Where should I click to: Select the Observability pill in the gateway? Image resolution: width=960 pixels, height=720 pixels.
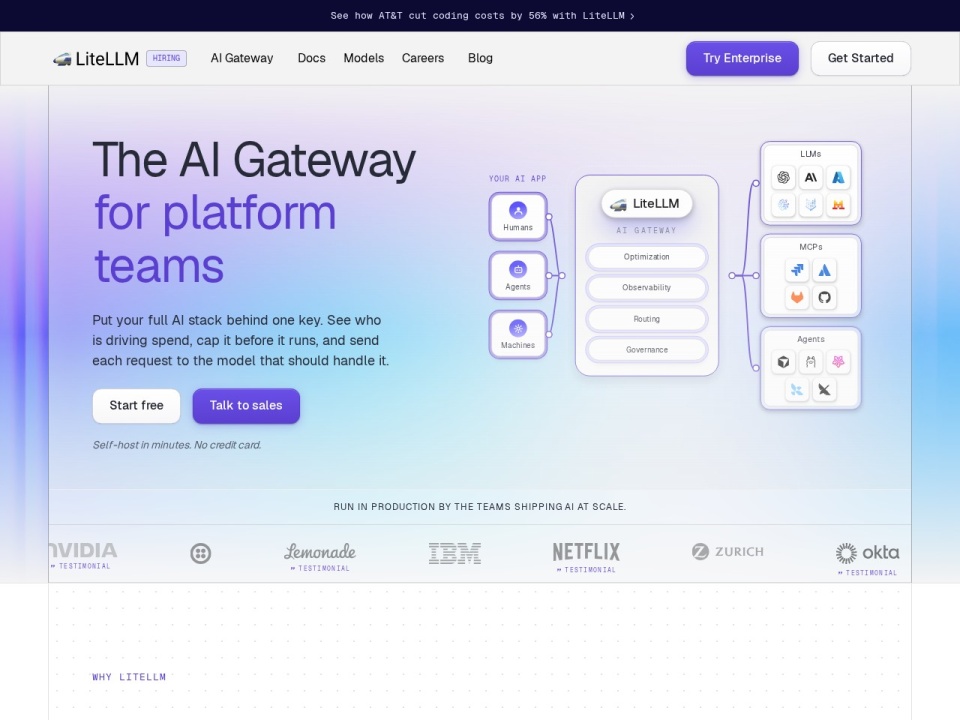click(647, 288)
